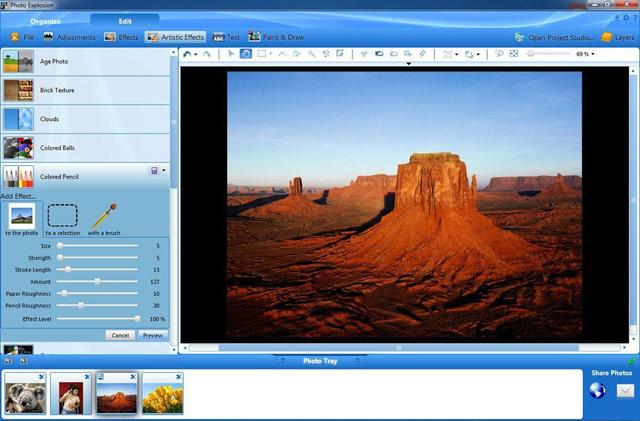Viewport: 640px width, 421px height.
Task: Click the Clouds effect thumbnail
Action: (x=18, y=119)
